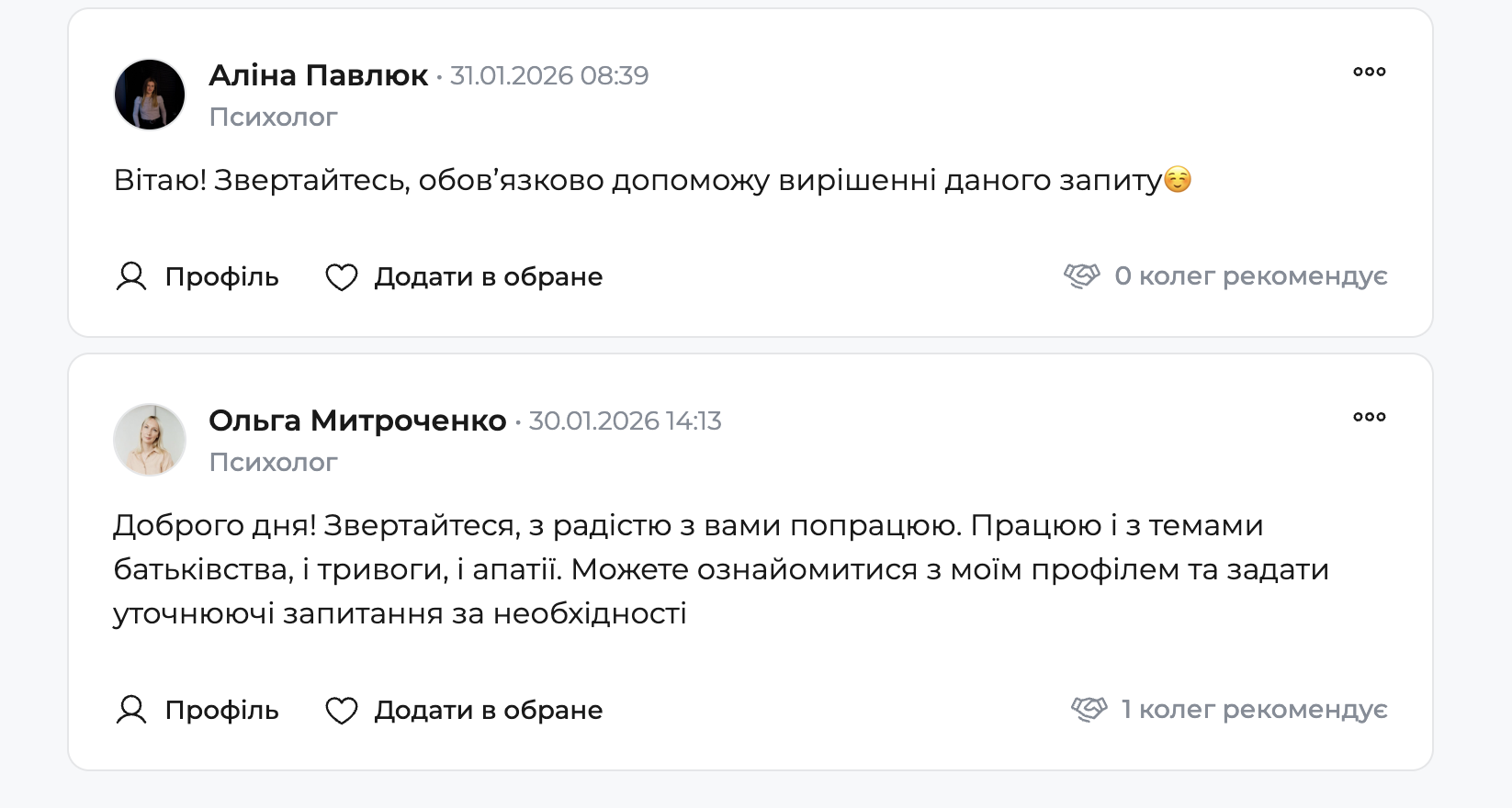Click Додати в обране under Аліна's message
The width and height of the screenshot is (1512, 808).
(x=487, y=276)
